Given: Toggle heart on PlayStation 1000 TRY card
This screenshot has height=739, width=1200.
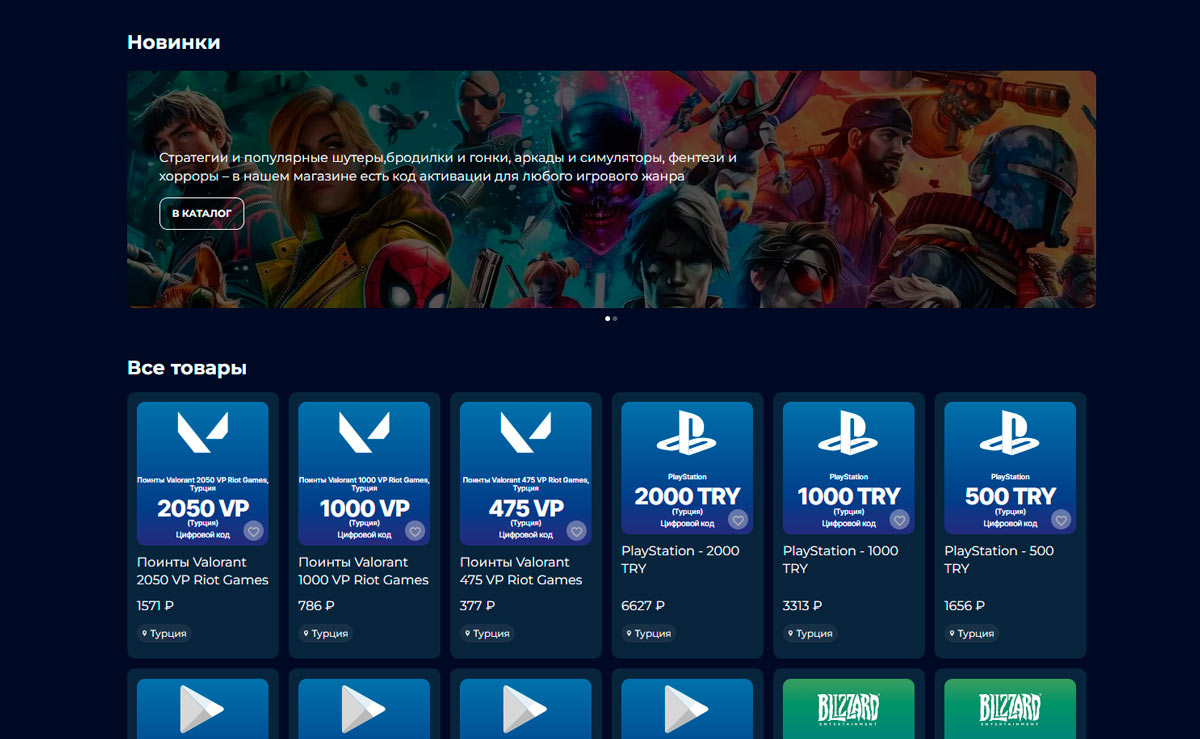Looking at the screenshot, I should (x=899, y=520).
